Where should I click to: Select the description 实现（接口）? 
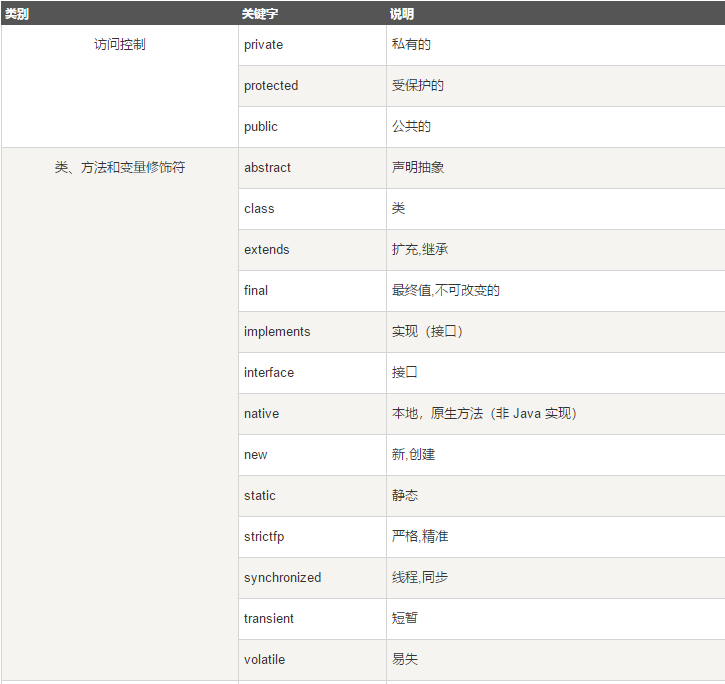coord(428,331)
